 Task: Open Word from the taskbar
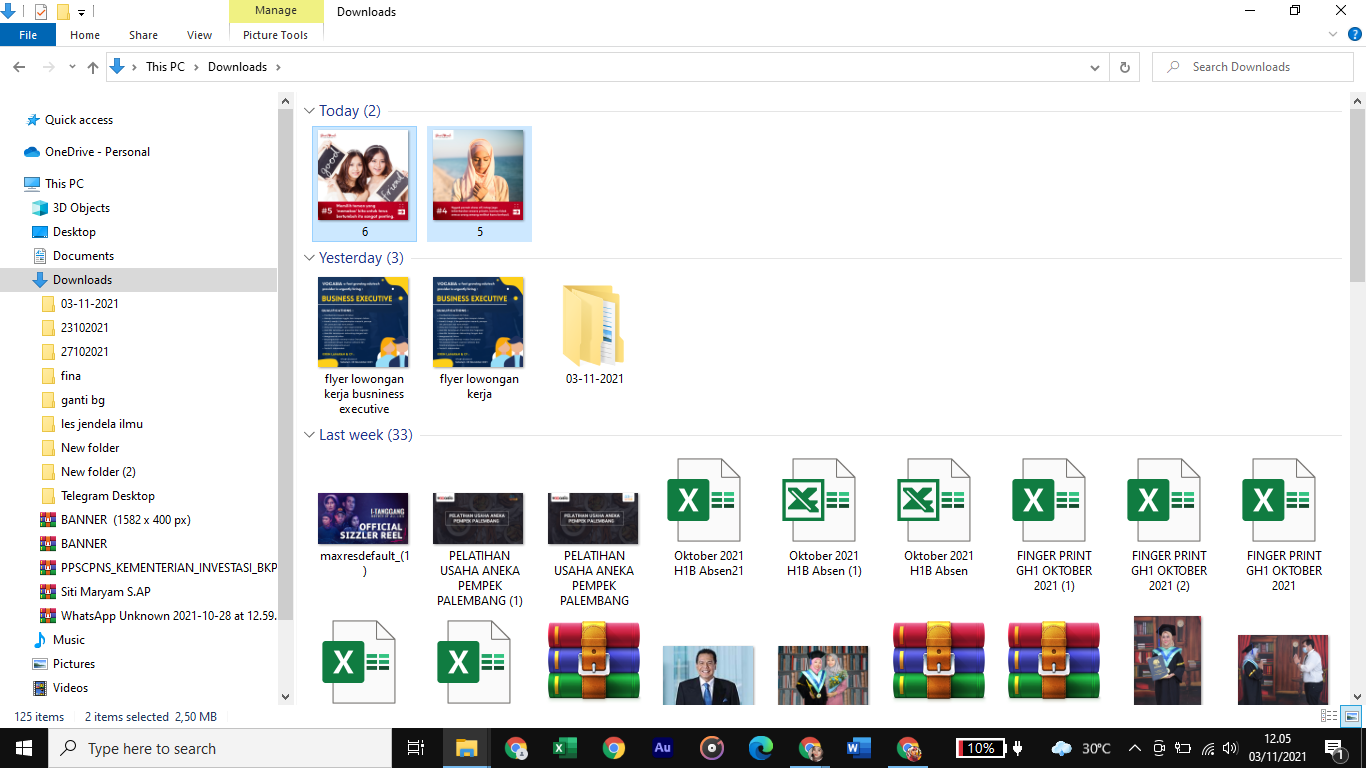[858, 748]
